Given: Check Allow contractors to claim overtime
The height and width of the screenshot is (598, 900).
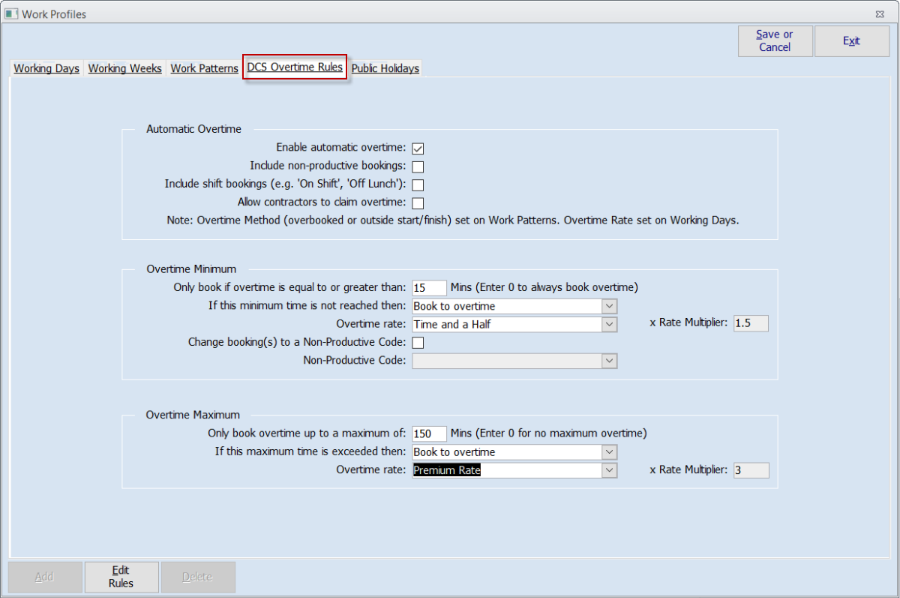Looking at the screenshot, I should (x=418, y=203).
